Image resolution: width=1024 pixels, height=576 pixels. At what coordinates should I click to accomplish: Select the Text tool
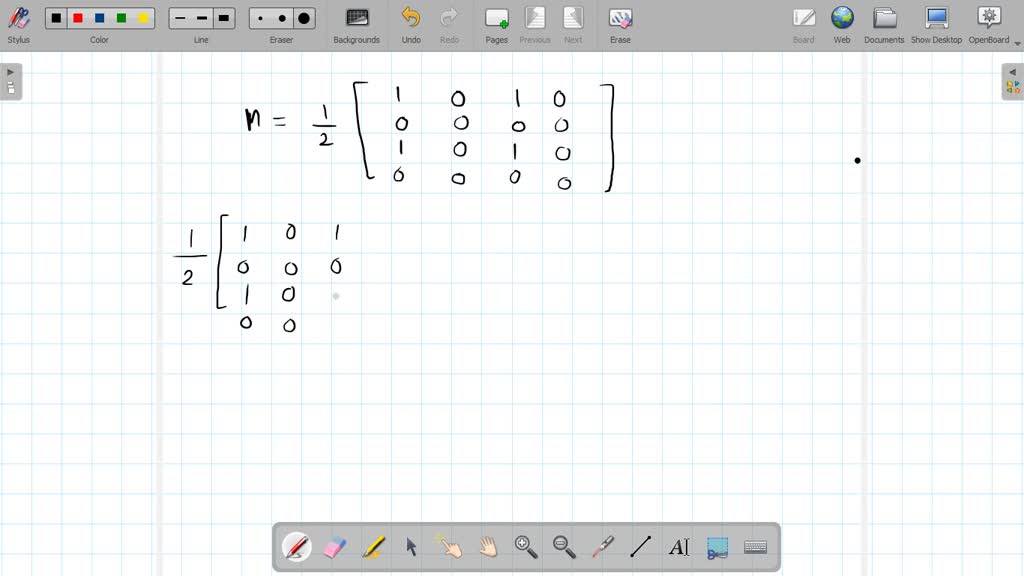[x=679, y=546]
